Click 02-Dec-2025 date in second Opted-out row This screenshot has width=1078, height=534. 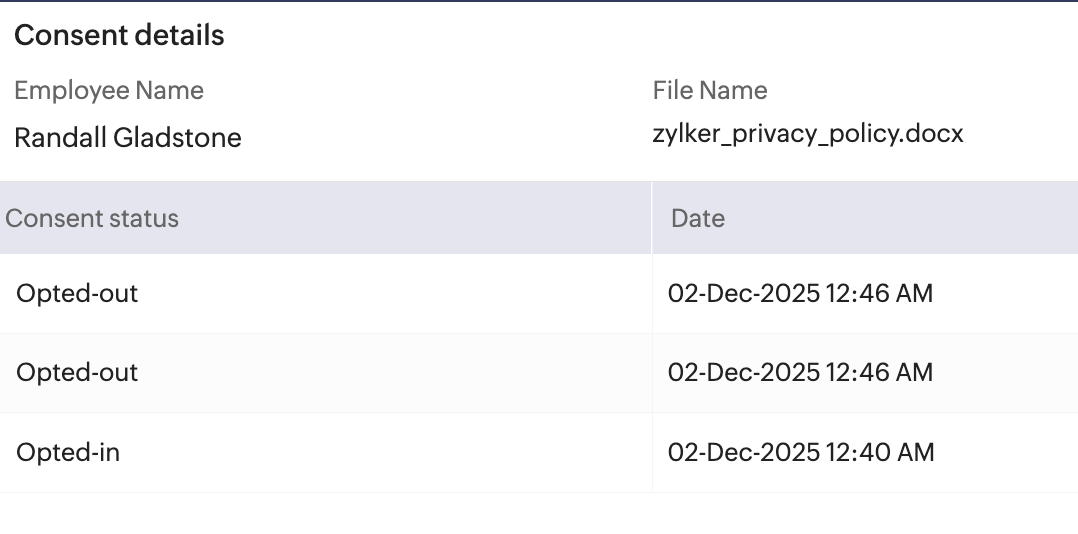[744, 373]
